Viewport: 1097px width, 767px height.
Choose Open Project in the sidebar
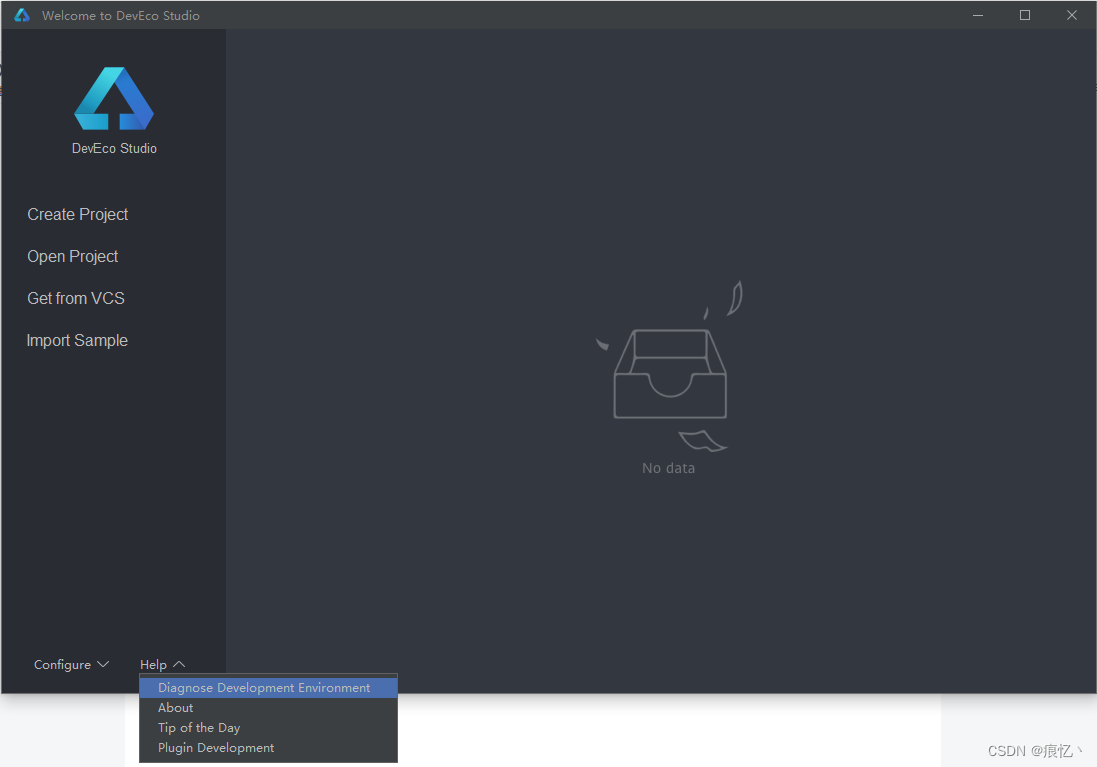coord(73,256)
